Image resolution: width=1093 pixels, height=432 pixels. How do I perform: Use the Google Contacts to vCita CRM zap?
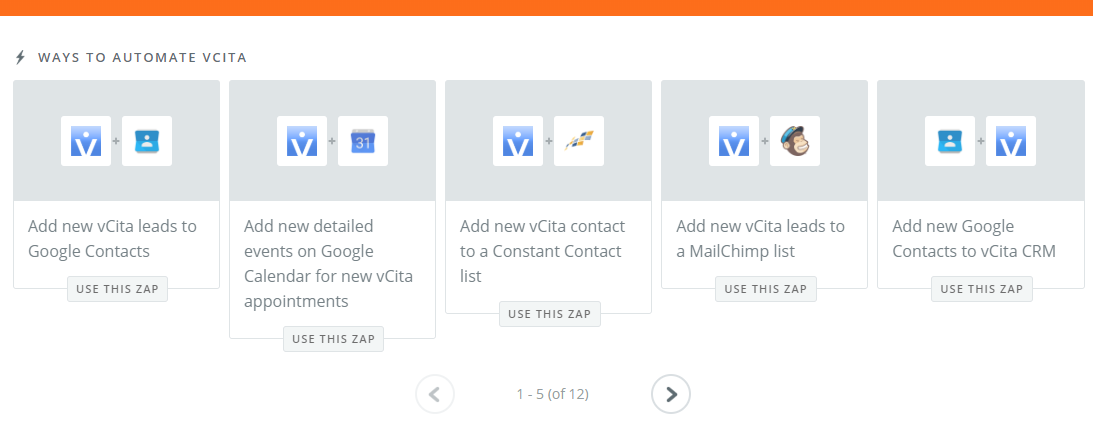[x=981, y=289]
